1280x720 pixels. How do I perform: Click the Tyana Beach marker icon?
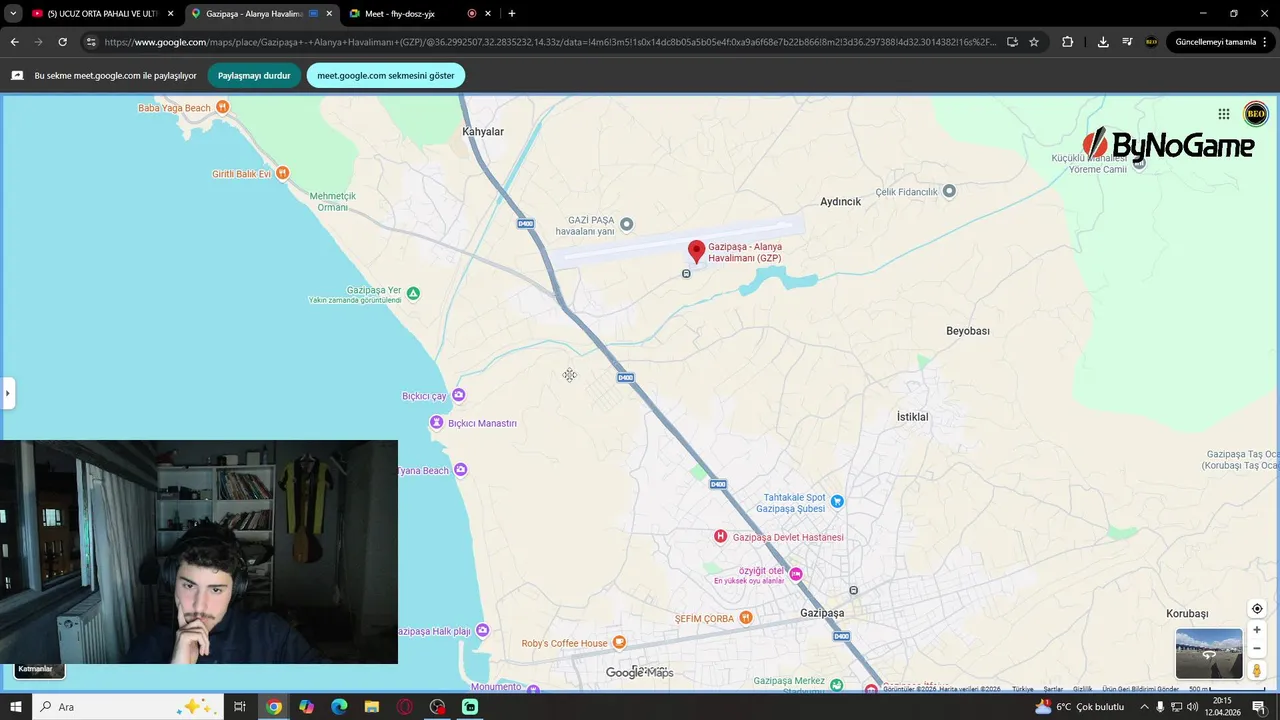click(x=460, y=469)
